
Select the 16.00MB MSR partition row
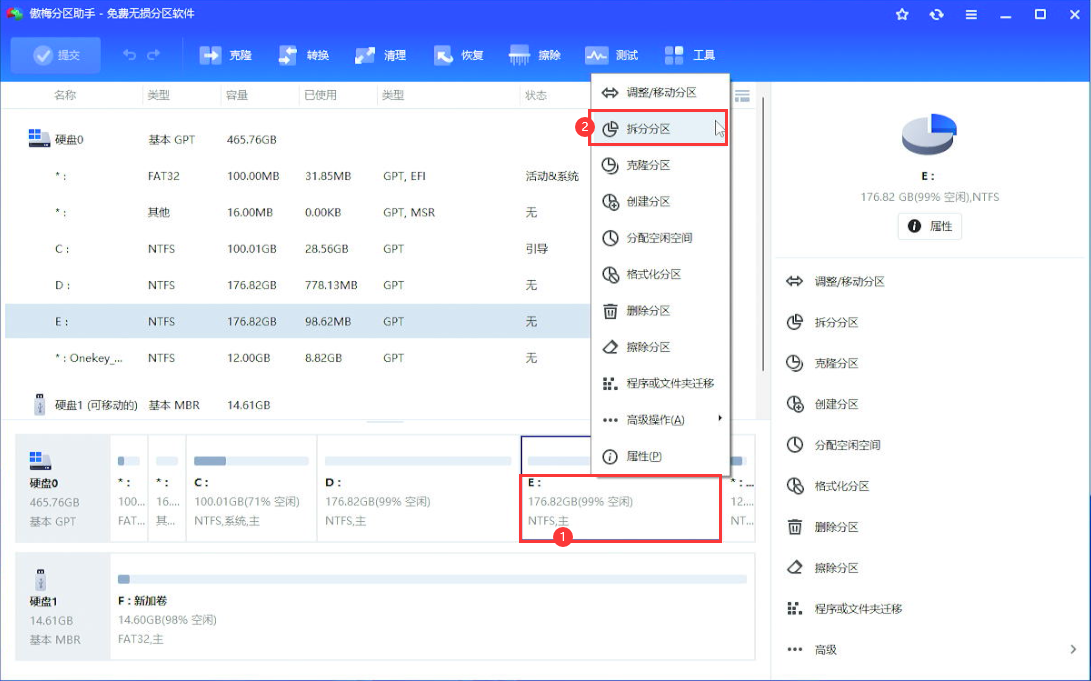coord(297,212)
